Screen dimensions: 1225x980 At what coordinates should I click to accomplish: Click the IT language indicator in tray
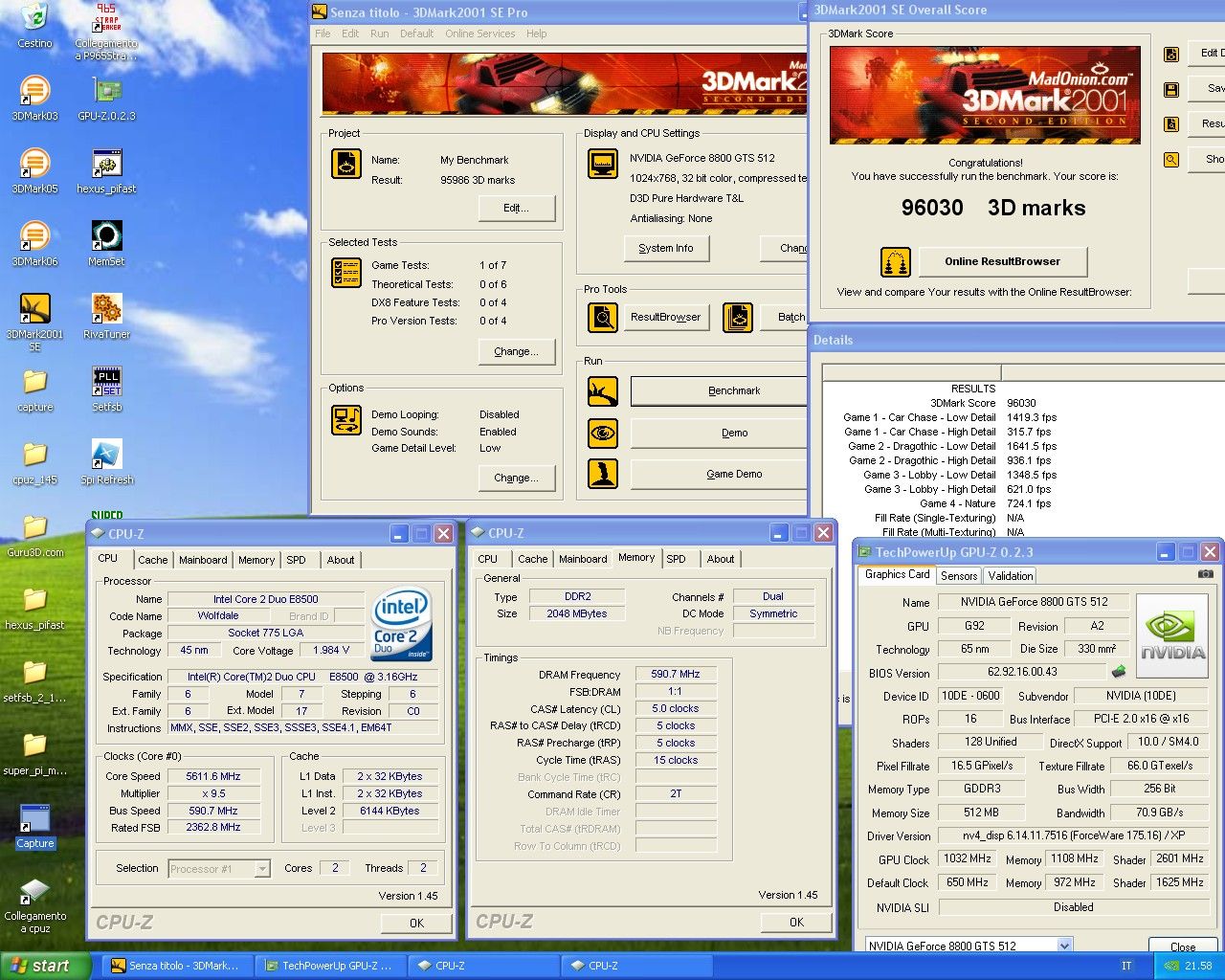pyautogui.click(x=1126, y=966)
